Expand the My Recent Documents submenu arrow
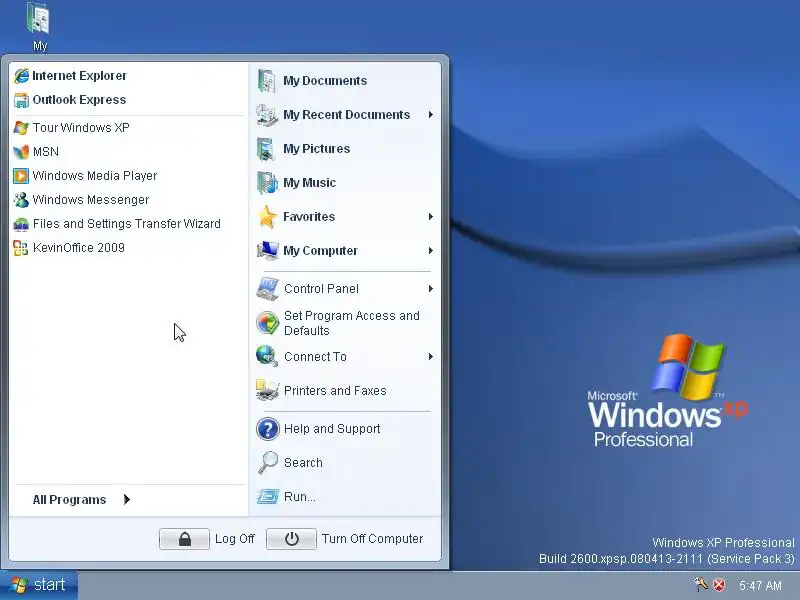 point(431,115)
